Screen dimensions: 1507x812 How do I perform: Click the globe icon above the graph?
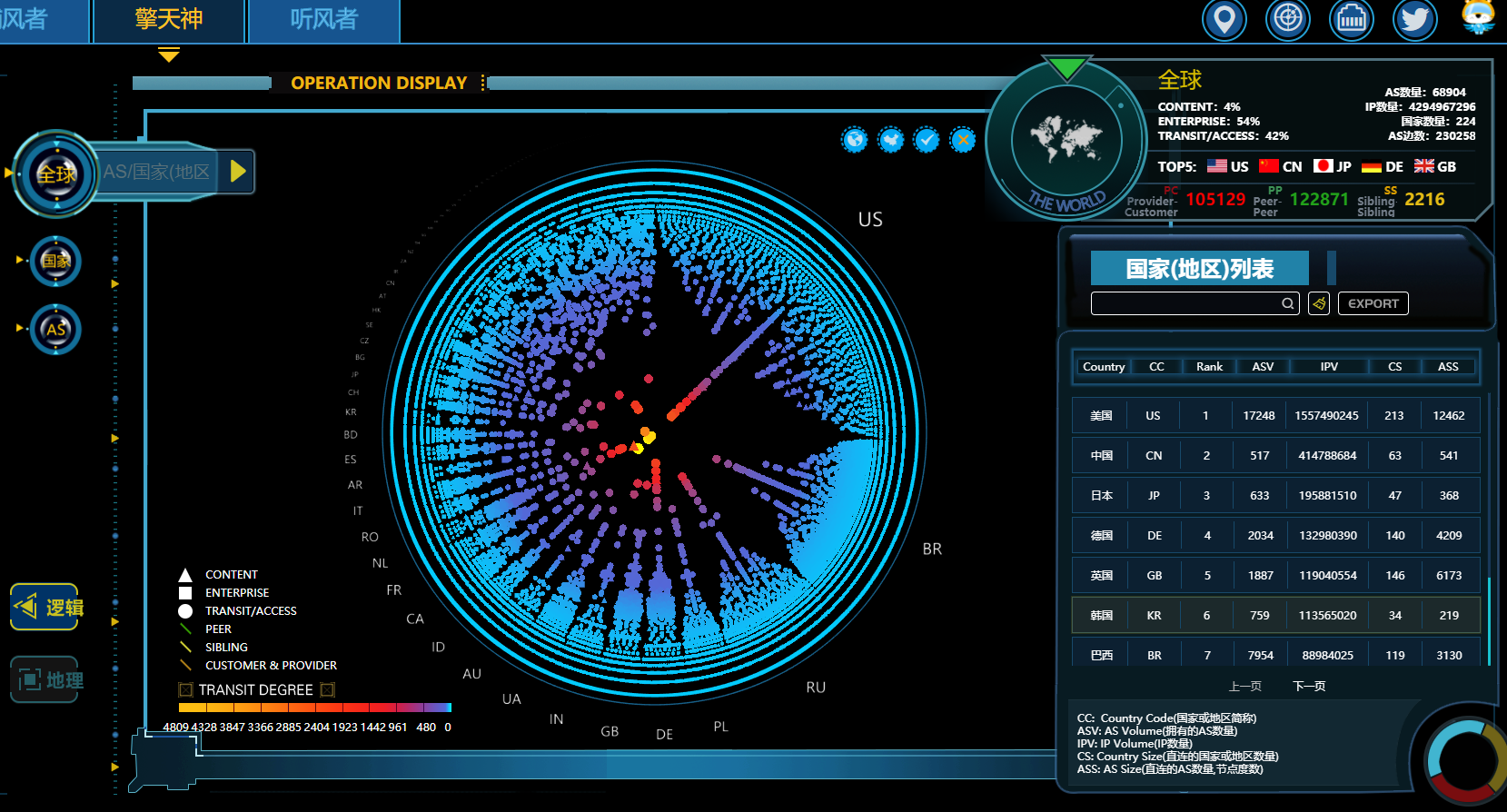[855, 140]
